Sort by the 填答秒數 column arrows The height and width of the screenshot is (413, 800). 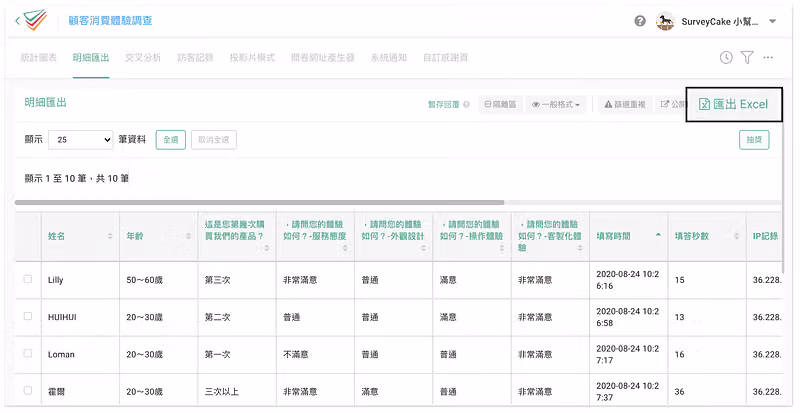736,236
